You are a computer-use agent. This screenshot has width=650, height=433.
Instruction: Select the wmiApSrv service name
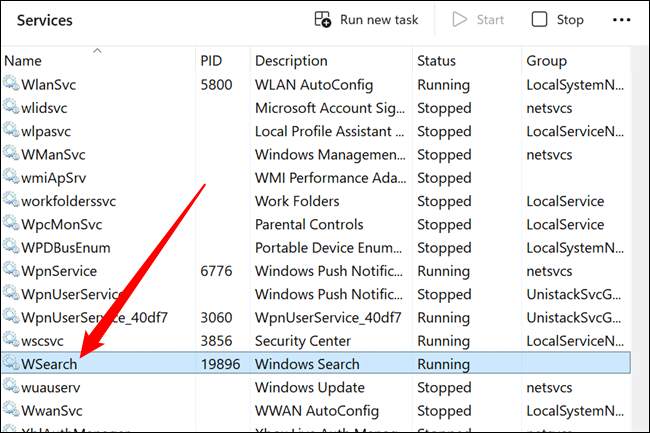click(53, 178)
